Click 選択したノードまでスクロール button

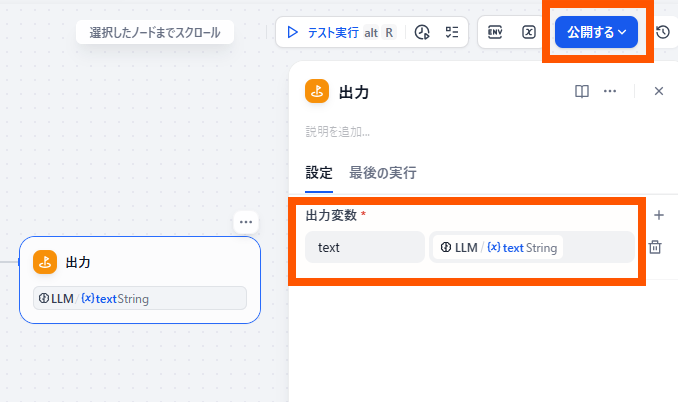(x=154, y=32)
